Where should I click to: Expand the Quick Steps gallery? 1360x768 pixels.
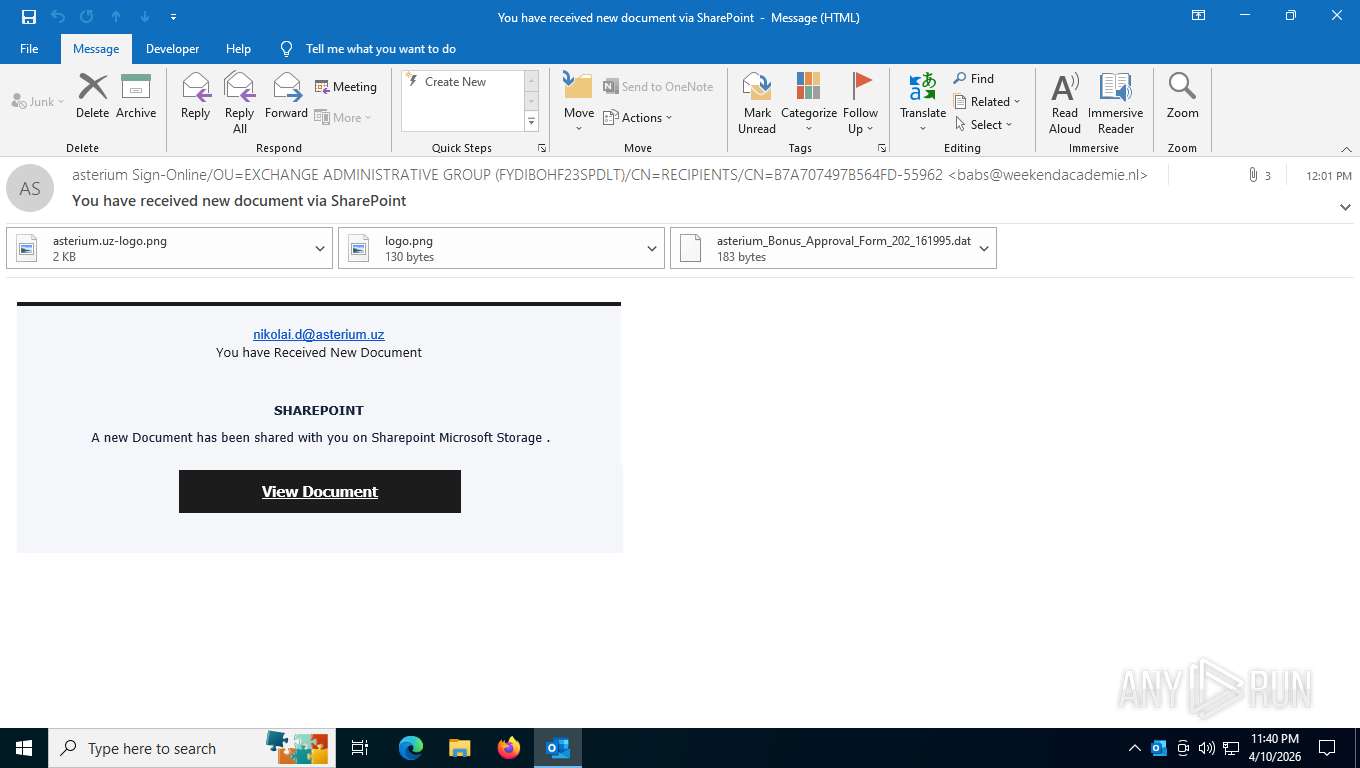click(x=531, y=122)
